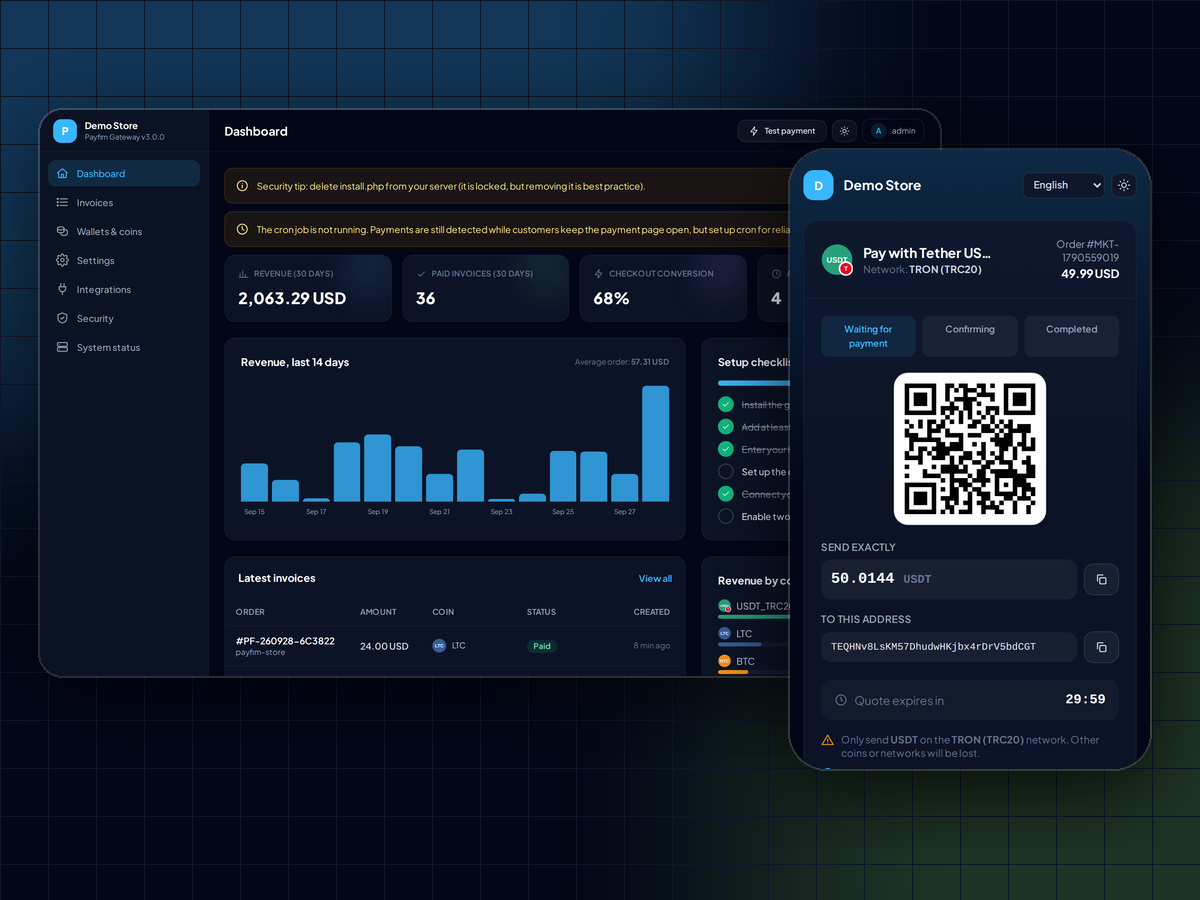
Task: Click the USDT_TRC20 green revenue bar
Action: coord(754,617)
